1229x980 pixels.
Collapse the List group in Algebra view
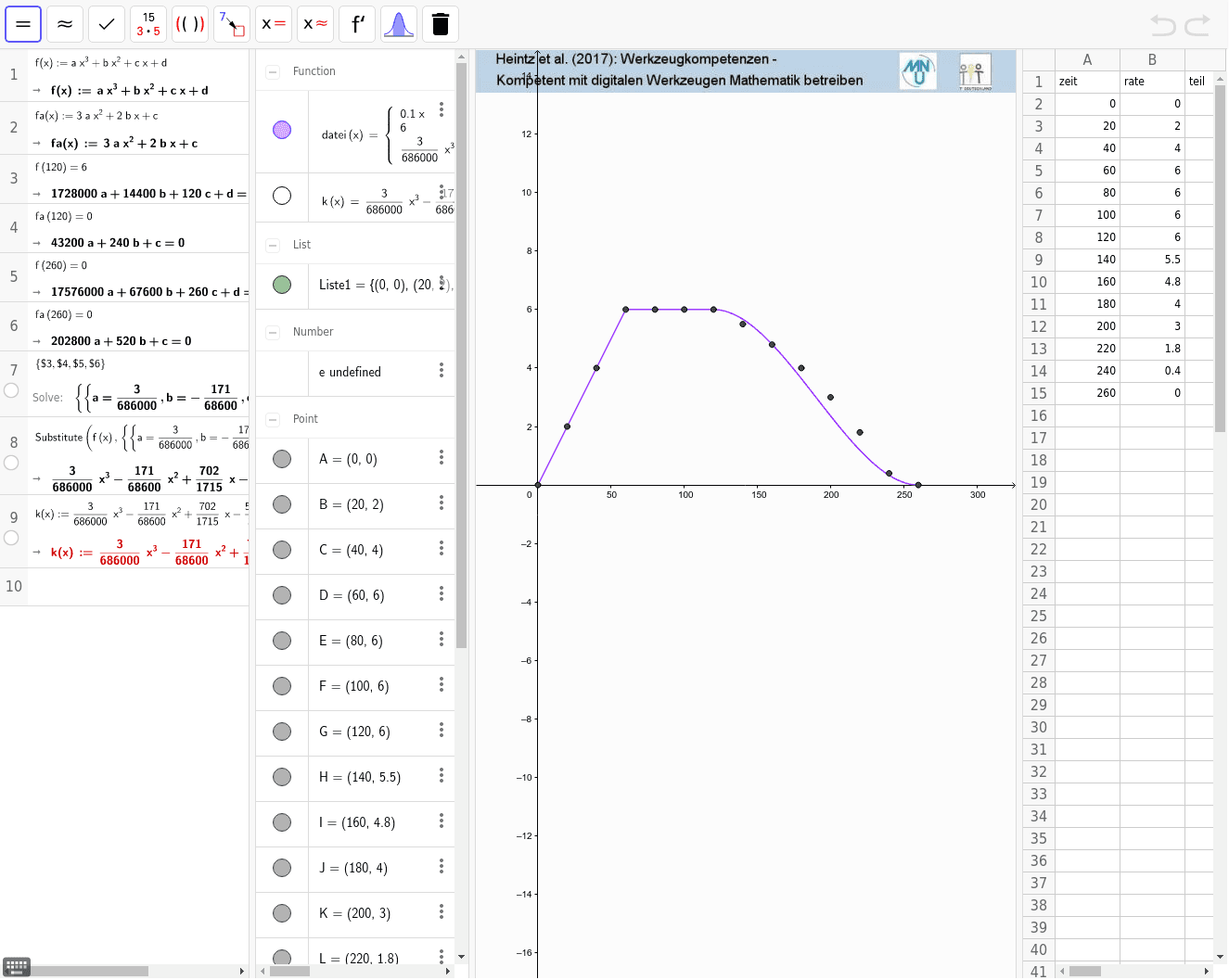[x=273, y=245]
